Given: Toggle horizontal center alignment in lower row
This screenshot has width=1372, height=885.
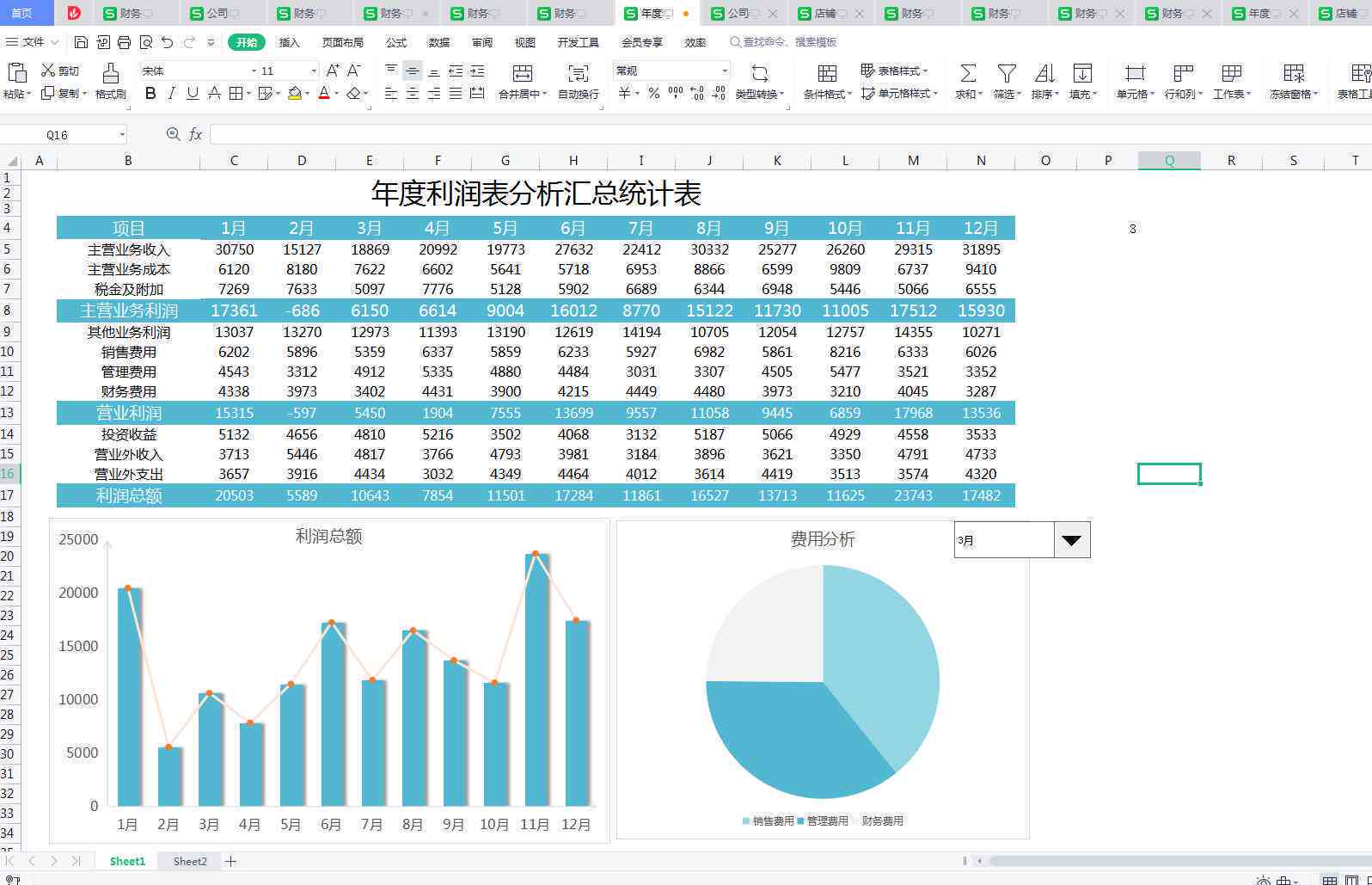Looking at the screenshot, I should (413, 93).
